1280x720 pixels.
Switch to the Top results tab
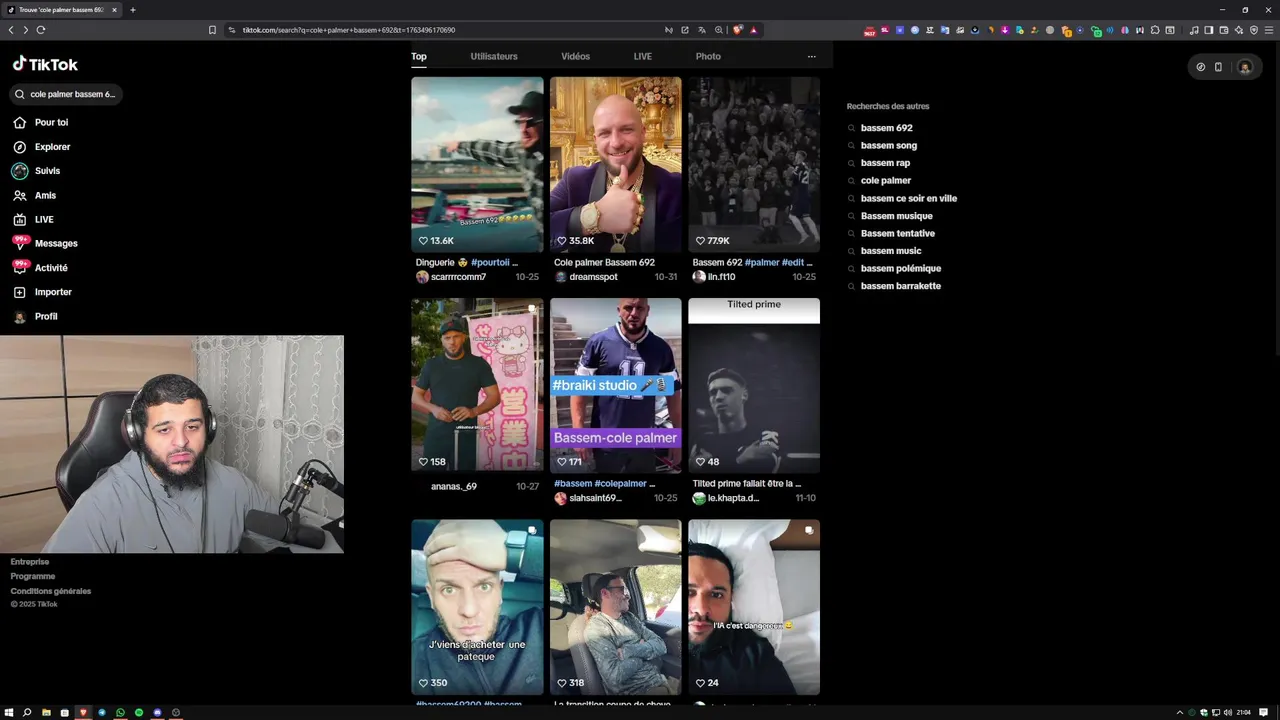419,56
